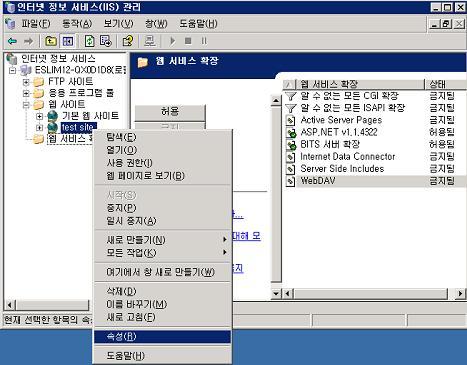Click the Up one level folder icon
This screenshot has height=365, width=467.
pyautogui.click(x=51, y=41)
